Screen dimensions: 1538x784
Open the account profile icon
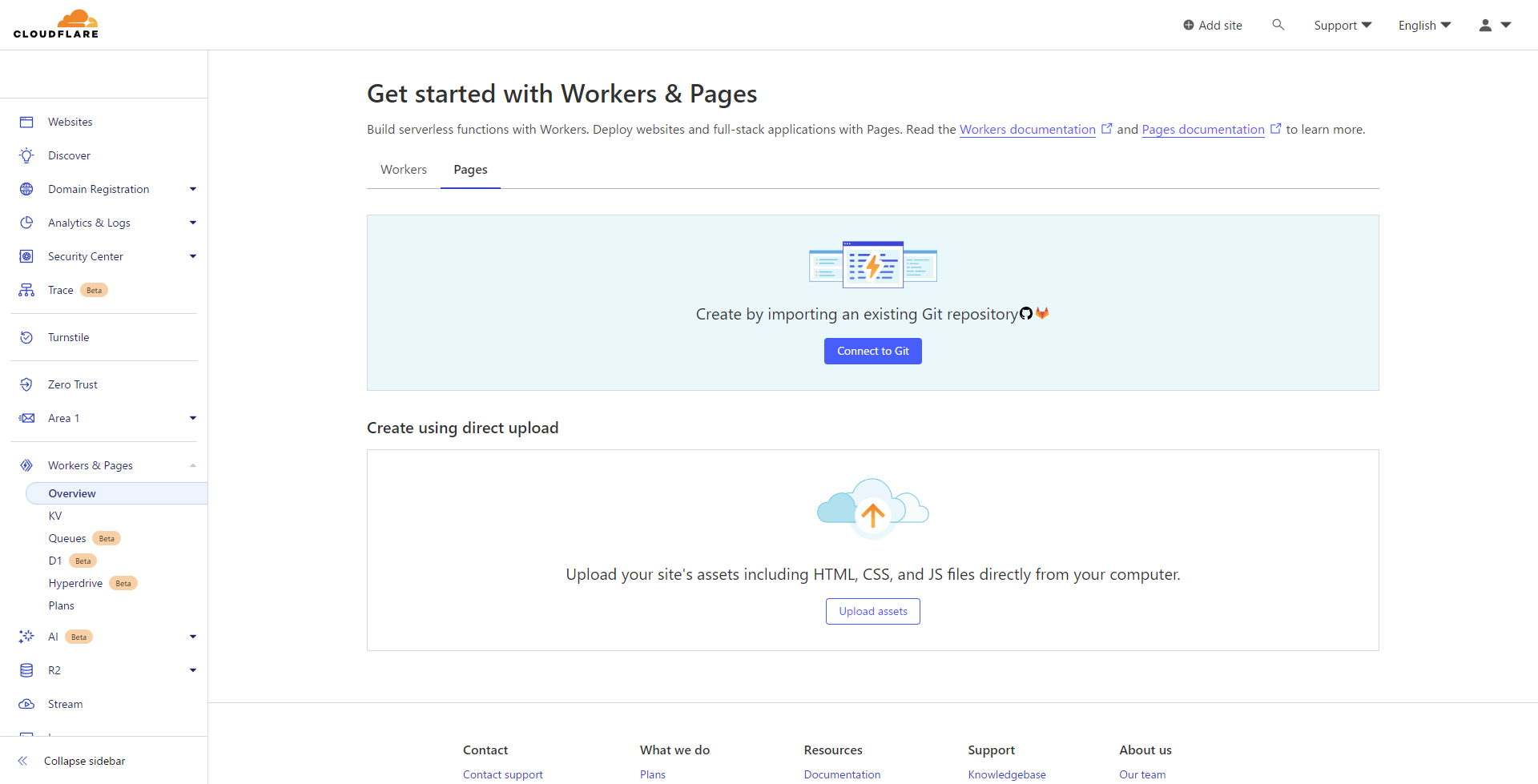[x=1486, y=25]
